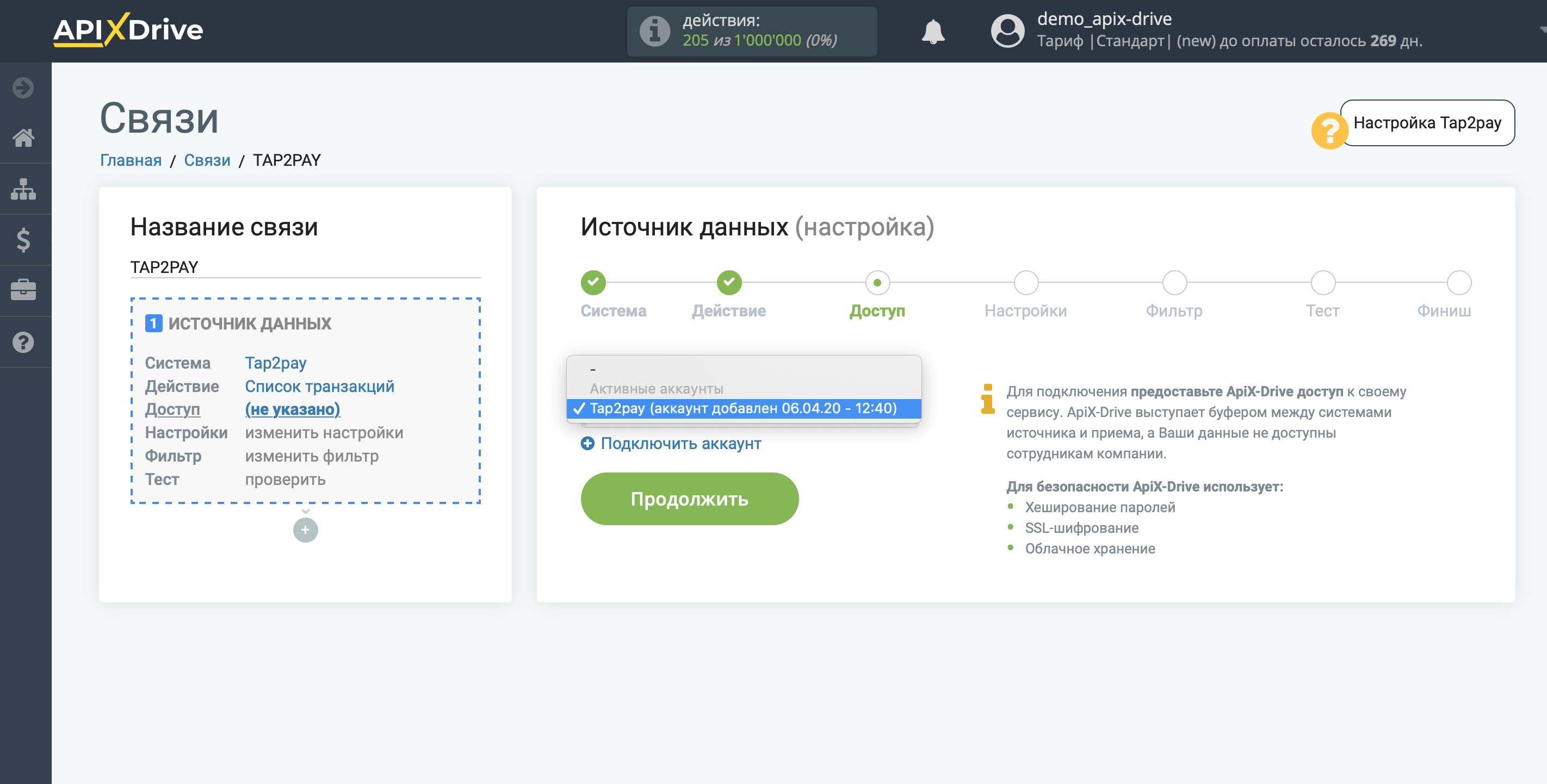Open Настройка Tap2pay help button
The height and width of the screenshot is (784, 1547).
pyautogui.click(x=1427, y=123)
